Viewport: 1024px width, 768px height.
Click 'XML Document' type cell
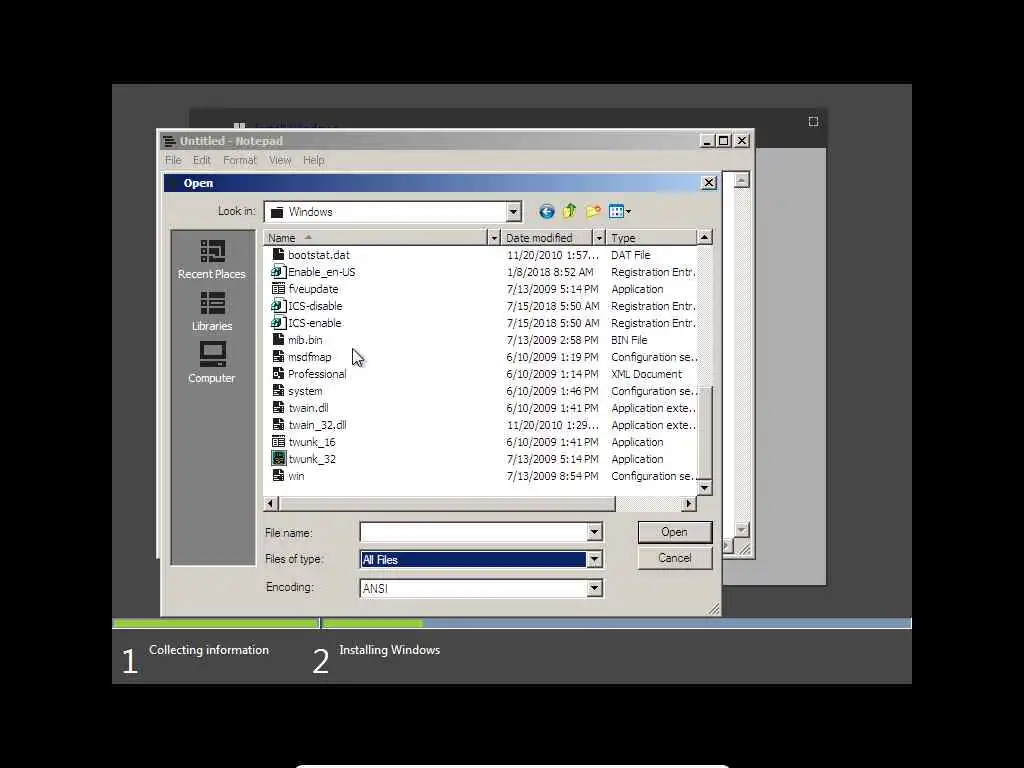click(647, 374)
